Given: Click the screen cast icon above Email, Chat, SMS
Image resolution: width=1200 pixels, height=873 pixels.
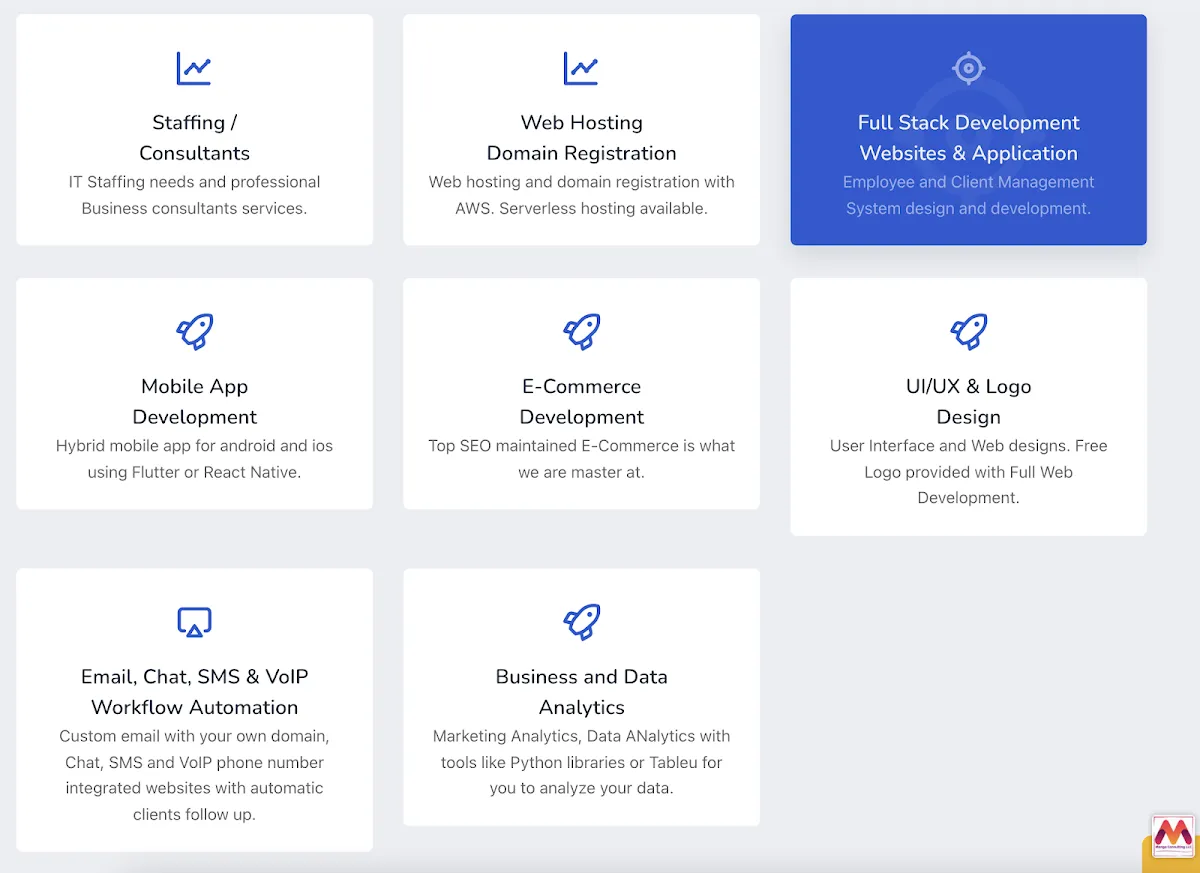Looking at the screenshot, I should [194, 622].
